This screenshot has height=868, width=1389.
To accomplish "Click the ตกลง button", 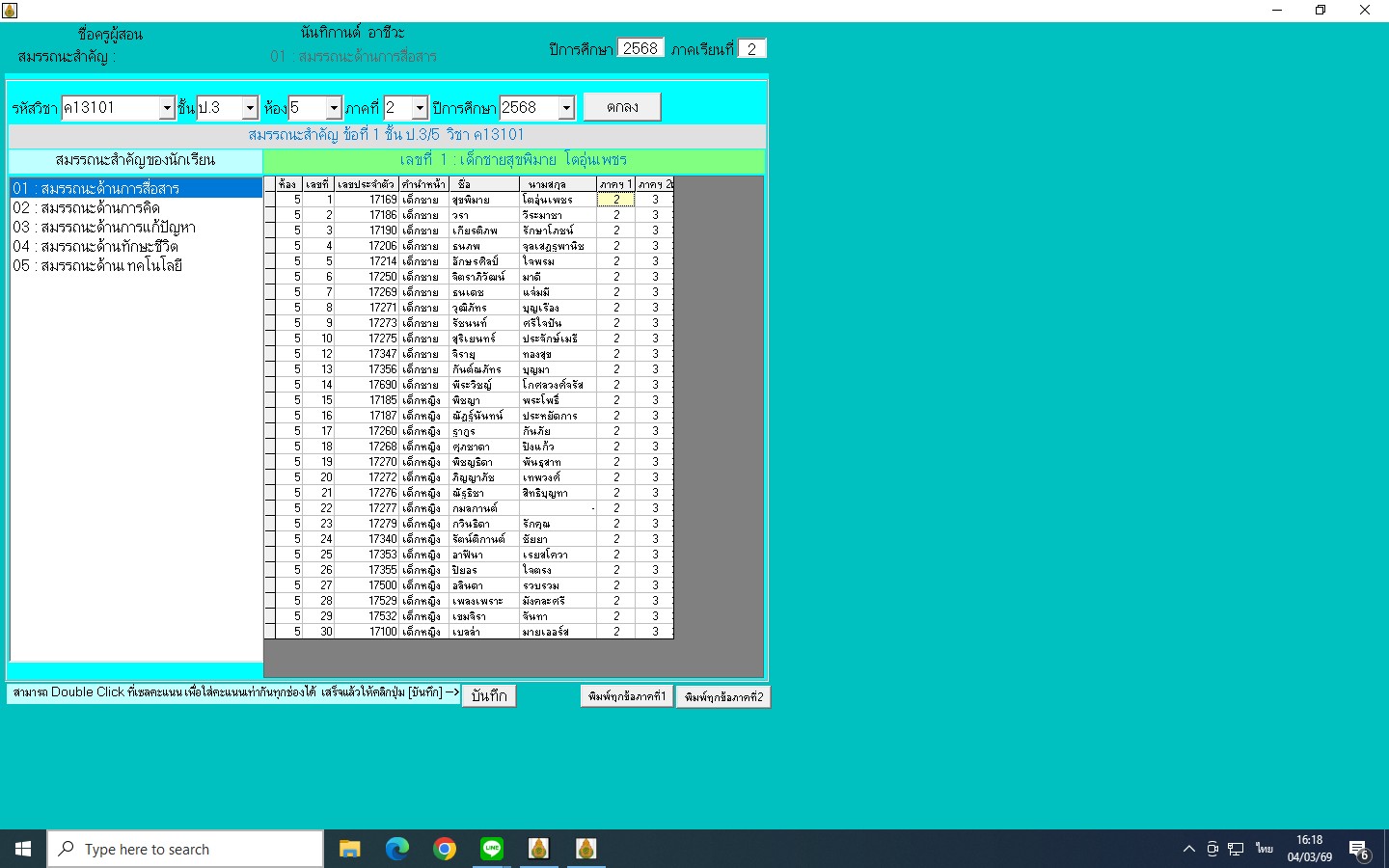I will pos(622,107).
